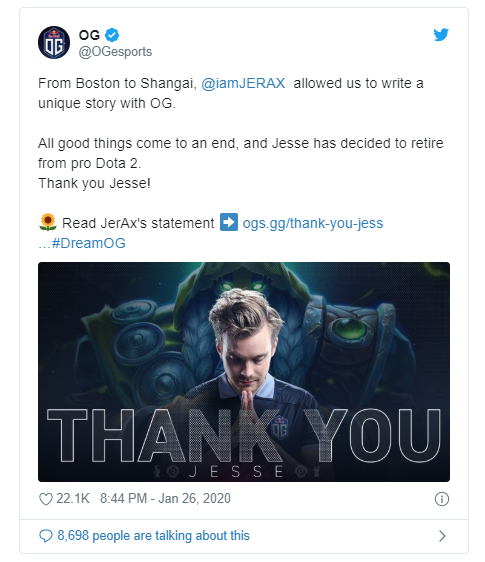Open '8,698 people are talking about this'

[153, 535]
